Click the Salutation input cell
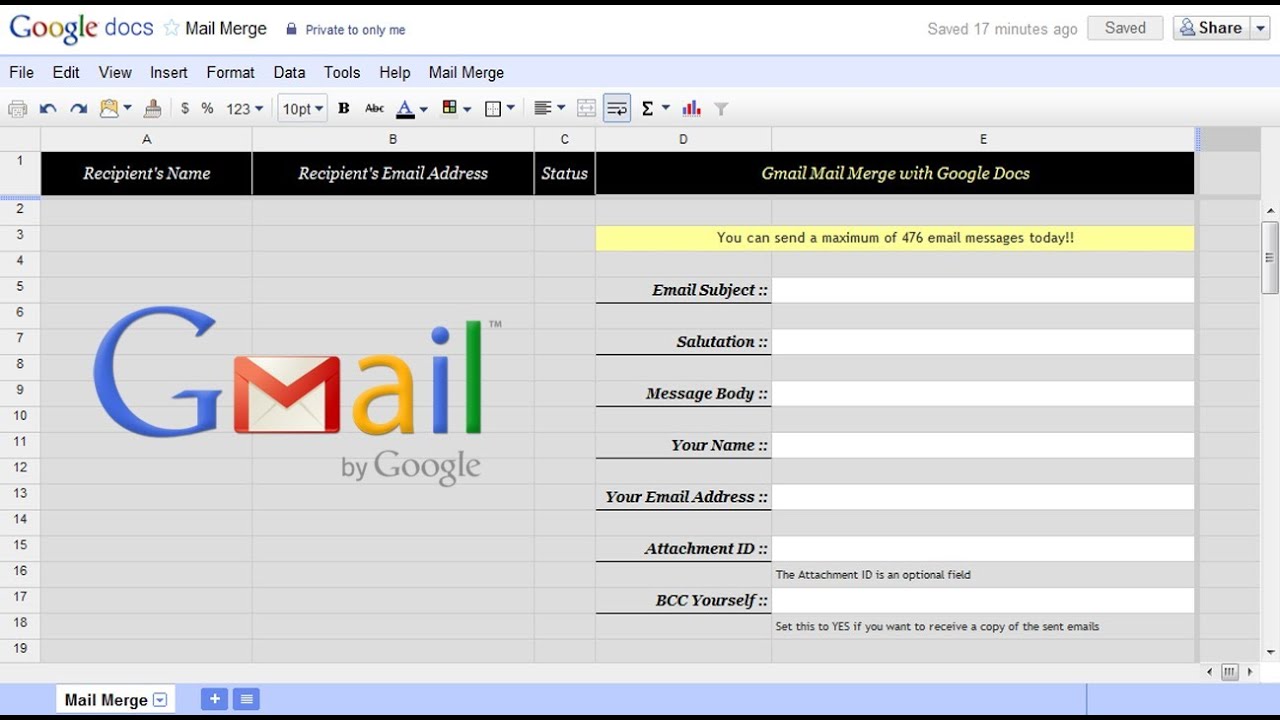1280x720 pixels. (x=983, y=342)
